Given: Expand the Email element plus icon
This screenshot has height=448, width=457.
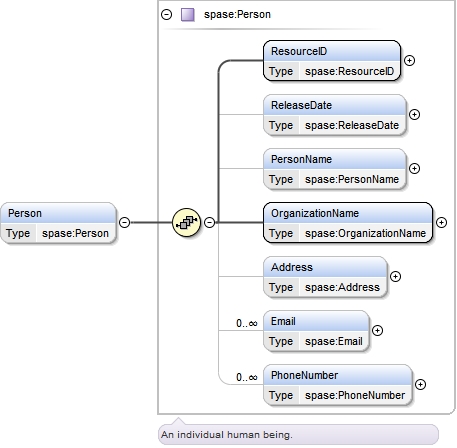Looking at the screenshot, I should 377,330.
